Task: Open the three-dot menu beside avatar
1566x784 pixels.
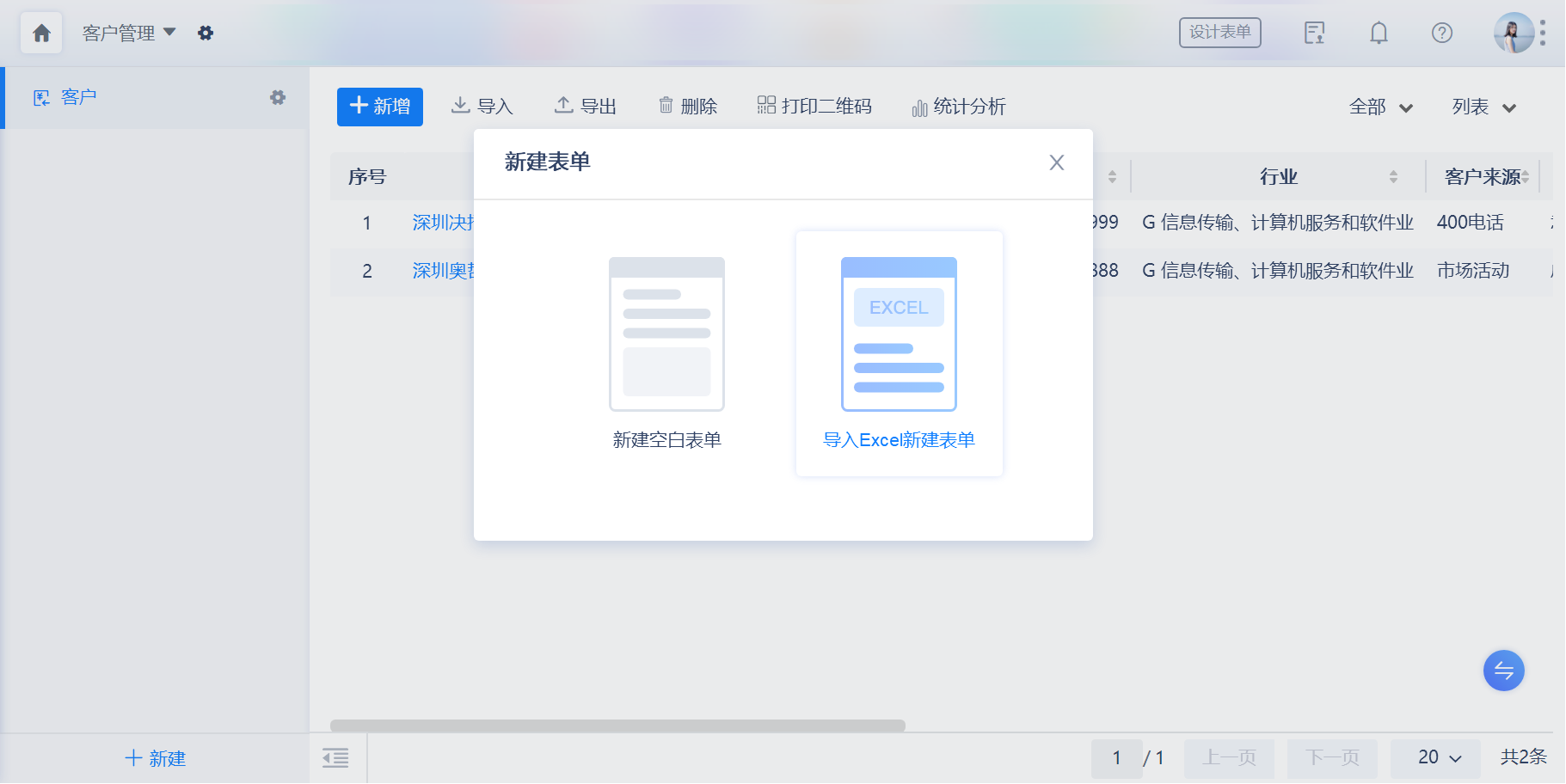Action: tap(1543, 33)
